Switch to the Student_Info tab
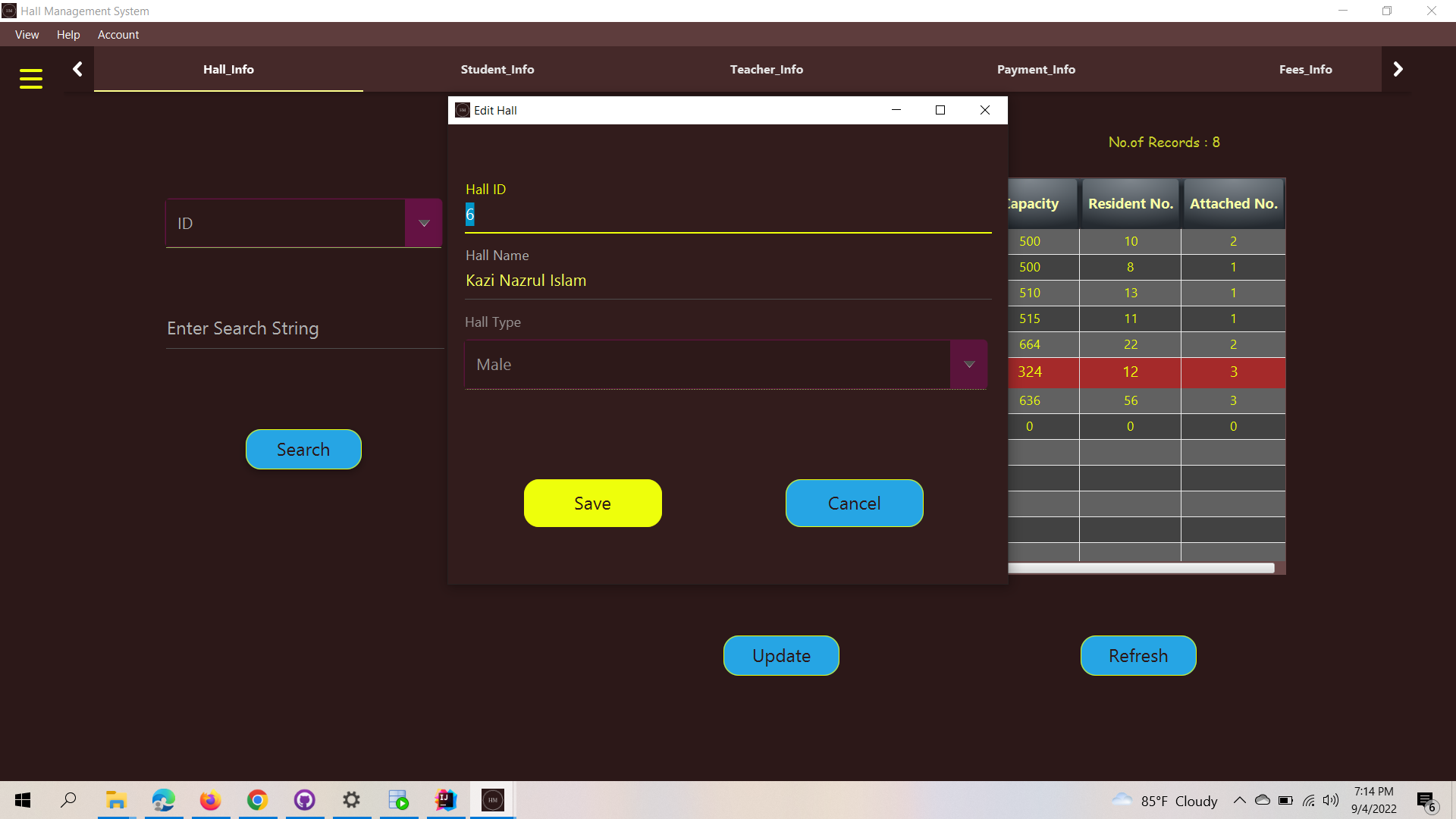This screenshot has height=819, width=1456. pos(497,68)
